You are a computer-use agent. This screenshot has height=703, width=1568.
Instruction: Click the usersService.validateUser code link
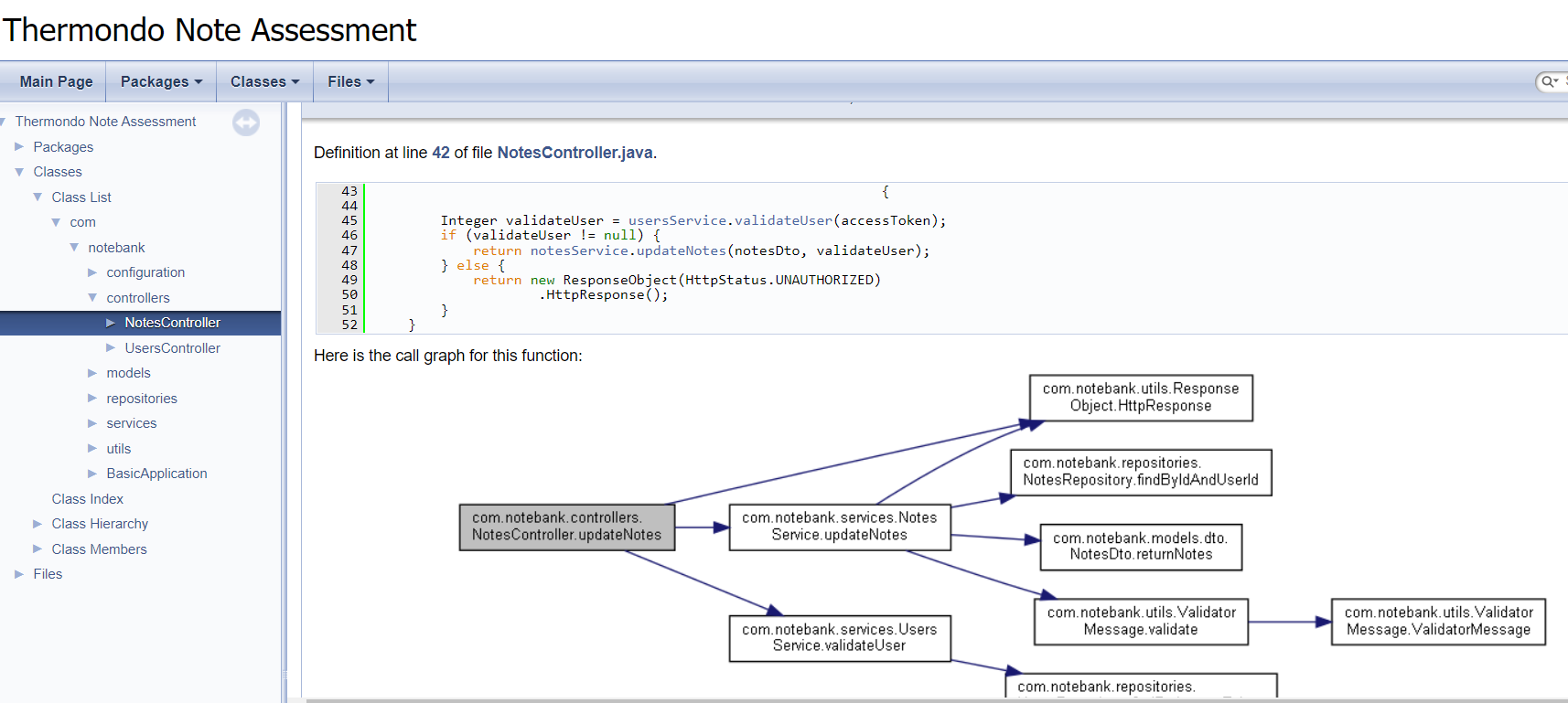730,220
